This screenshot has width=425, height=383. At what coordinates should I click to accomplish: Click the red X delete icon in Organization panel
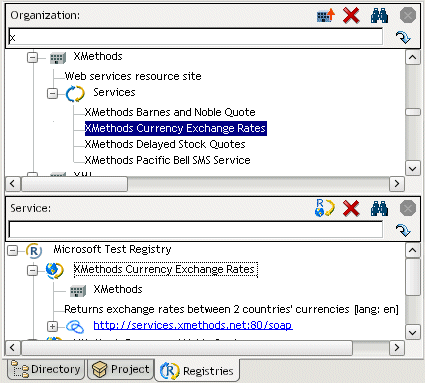(351, 15)
